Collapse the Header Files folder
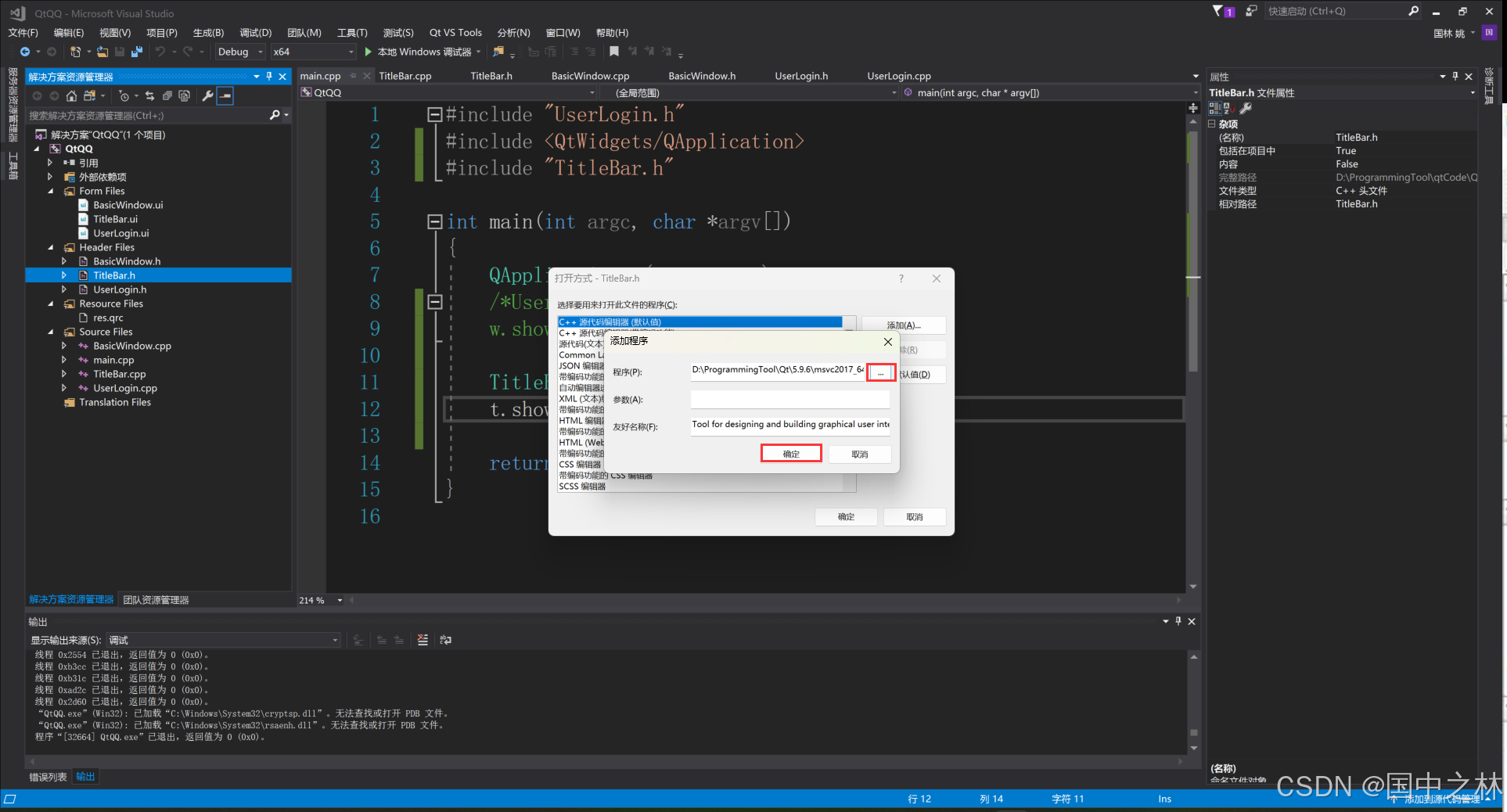The height and width of the screenshot is (812, 1507). pyautogui.click(x=51, y=247)
